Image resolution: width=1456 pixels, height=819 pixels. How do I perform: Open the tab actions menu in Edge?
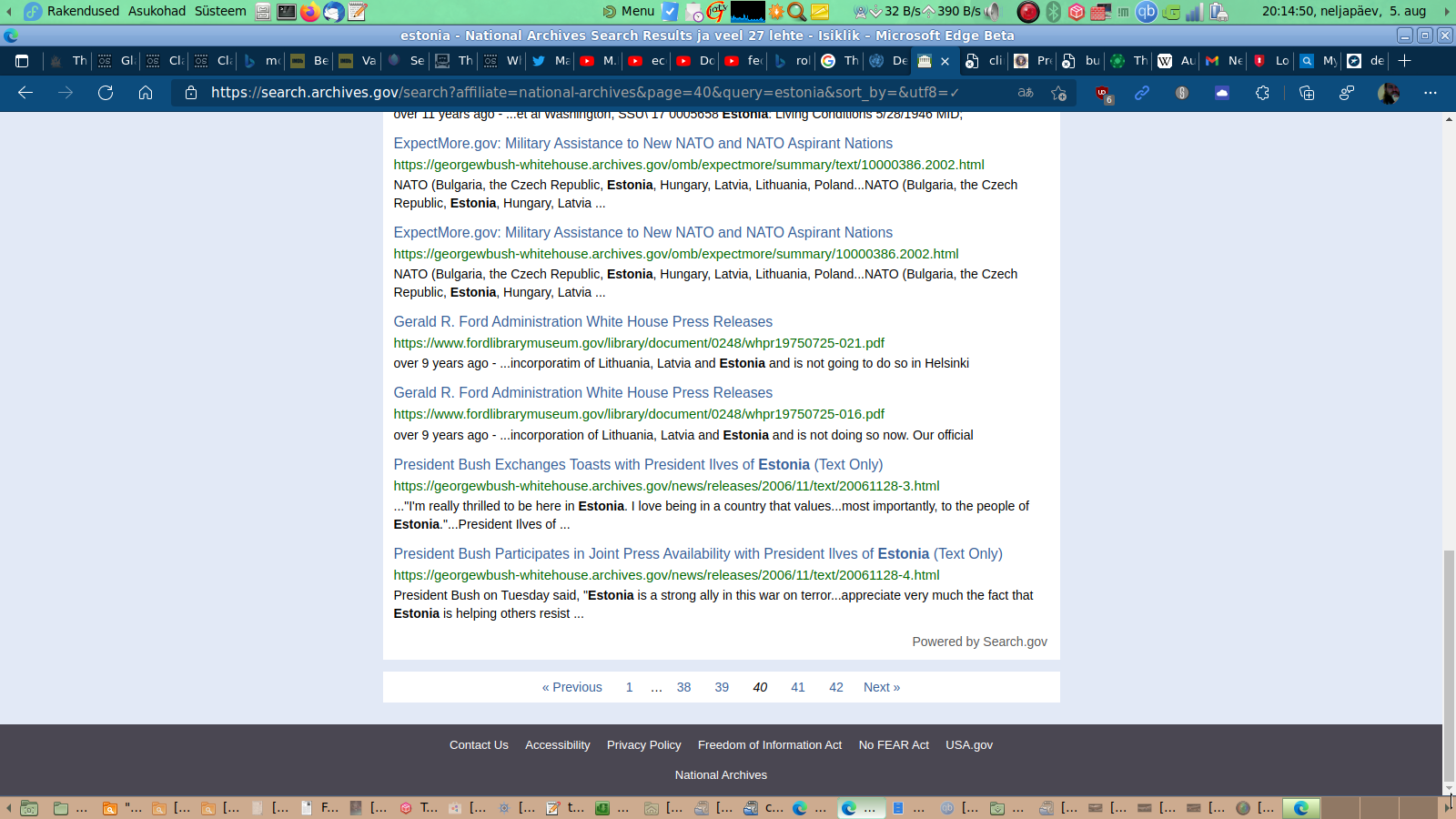[x=22, y=61]
